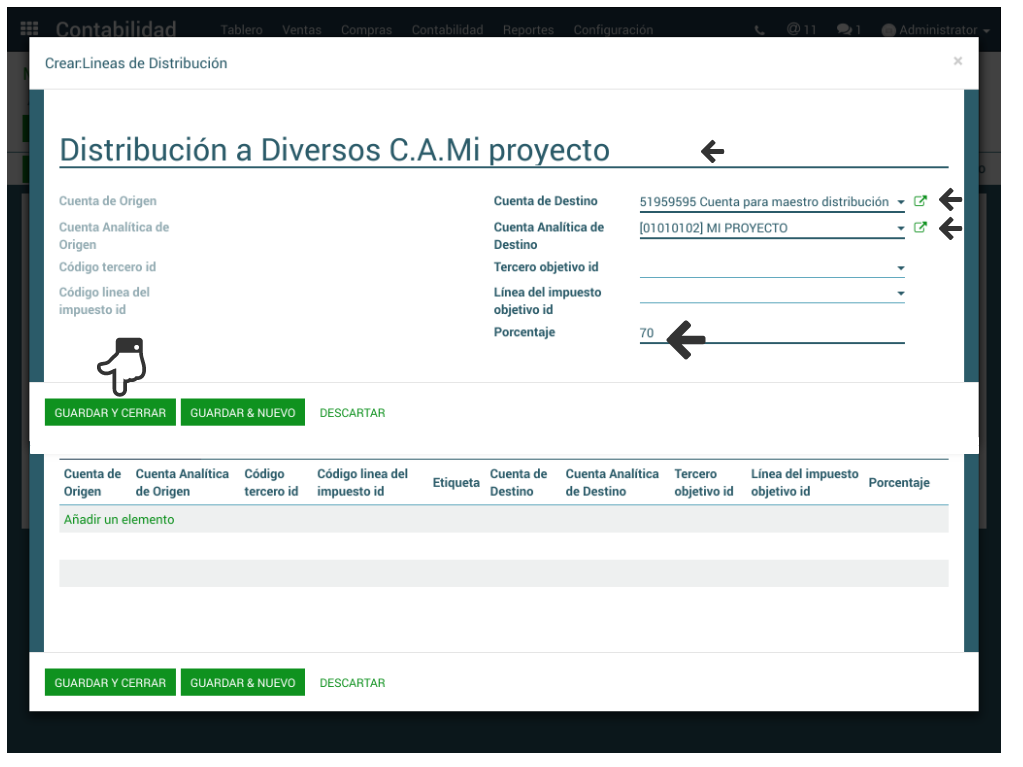Open the chat conversations icon
Image resolution: width=1023 pixels, height=767 pixels.
click(849, 30)
